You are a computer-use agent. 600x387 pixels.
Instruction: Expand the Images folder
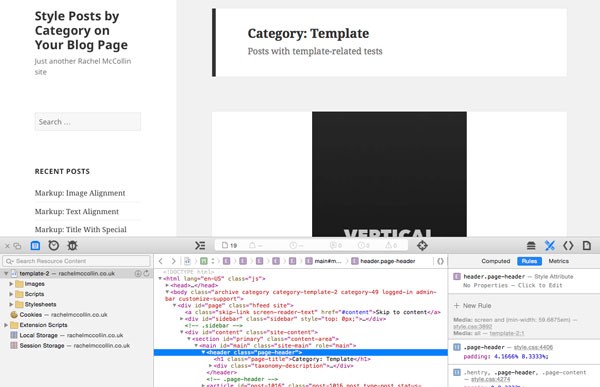(x=11, y=284)
